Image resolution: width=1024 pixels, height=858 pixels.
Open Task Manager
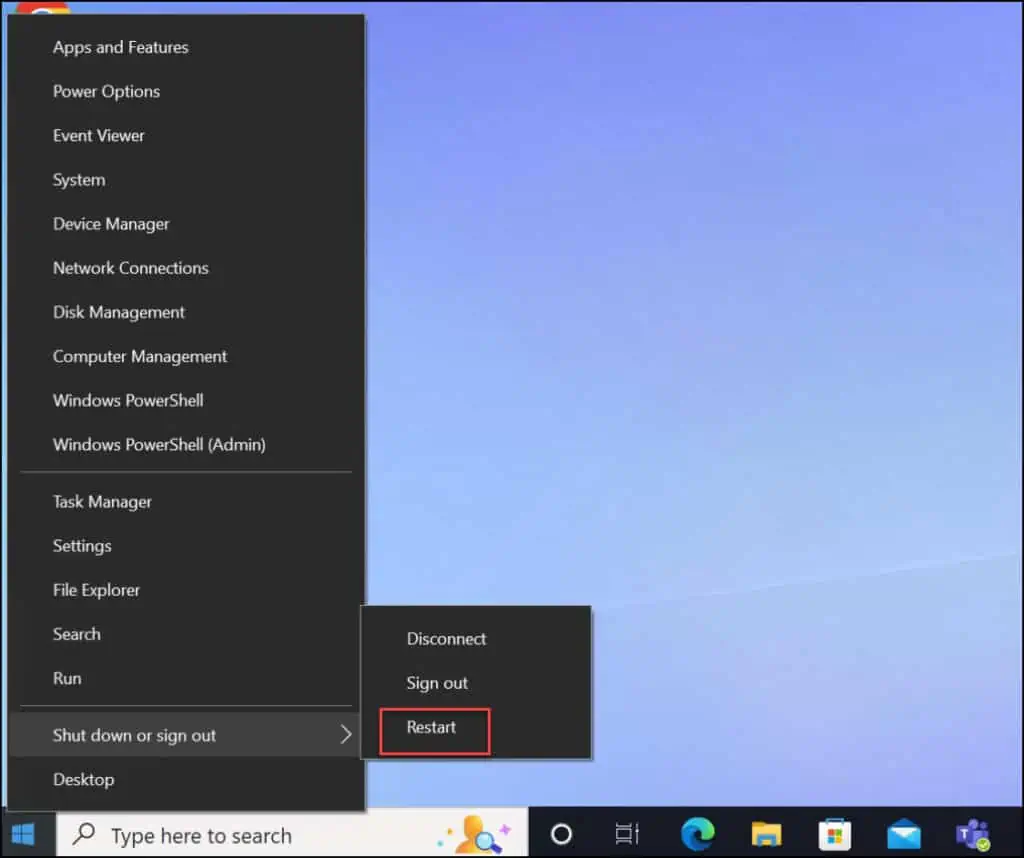(185, 501)
